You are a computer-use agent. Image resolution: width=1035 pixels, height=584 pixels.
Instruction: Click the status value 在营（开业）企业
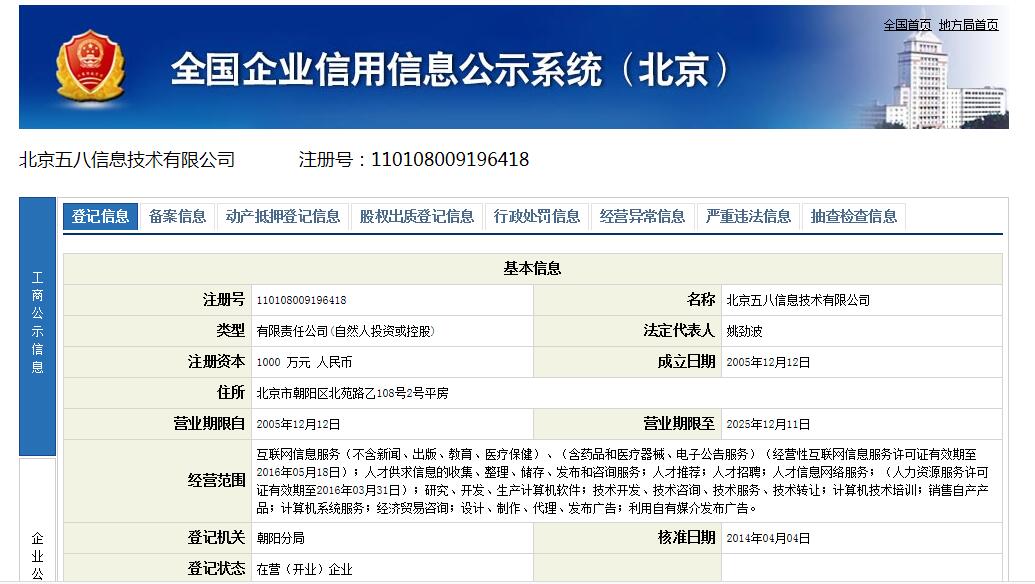click(x=304, y=569)
